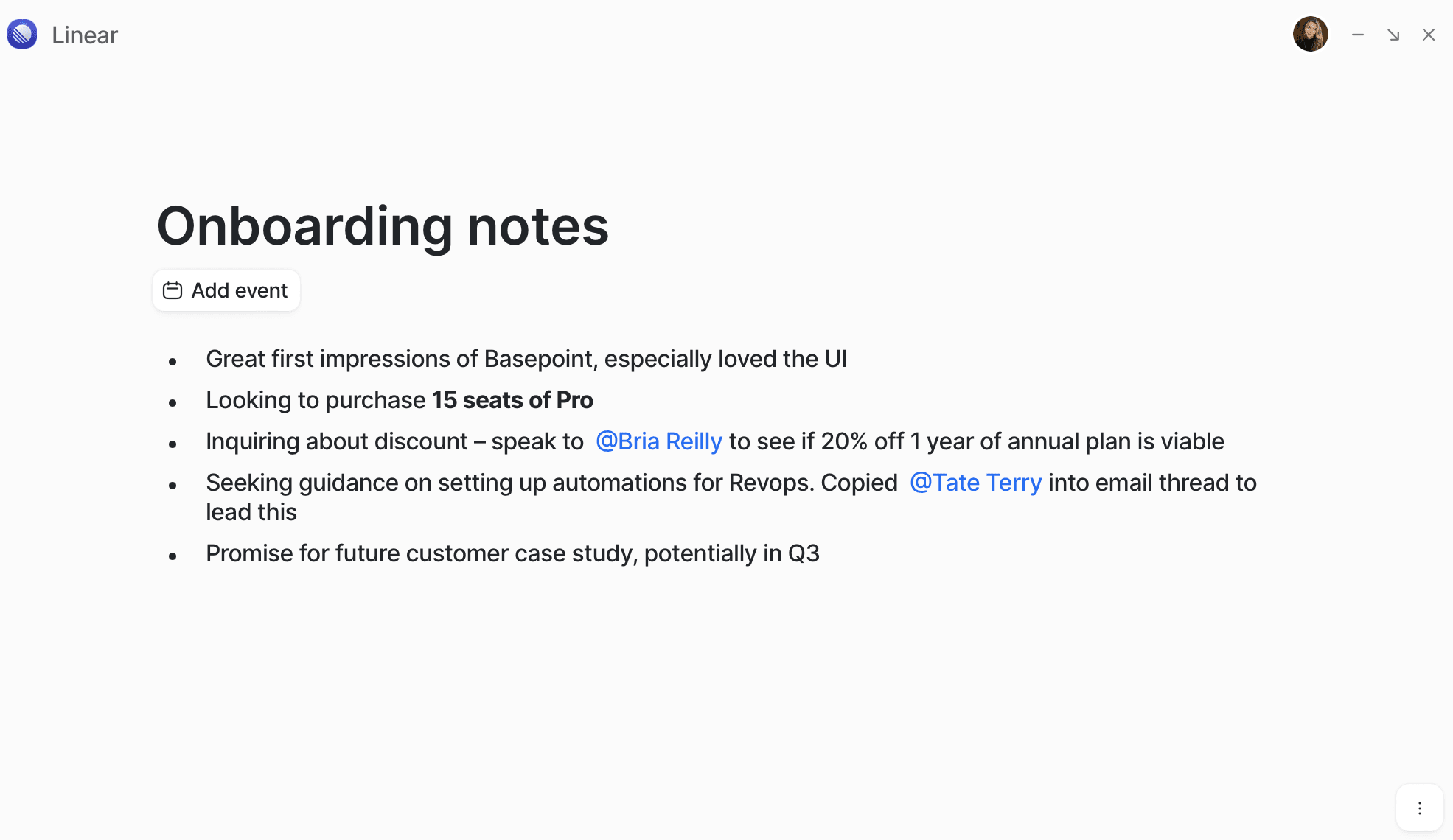
Task: Click the Onboarding notes title
Action: pyautogui.click(x=383, y=226)
